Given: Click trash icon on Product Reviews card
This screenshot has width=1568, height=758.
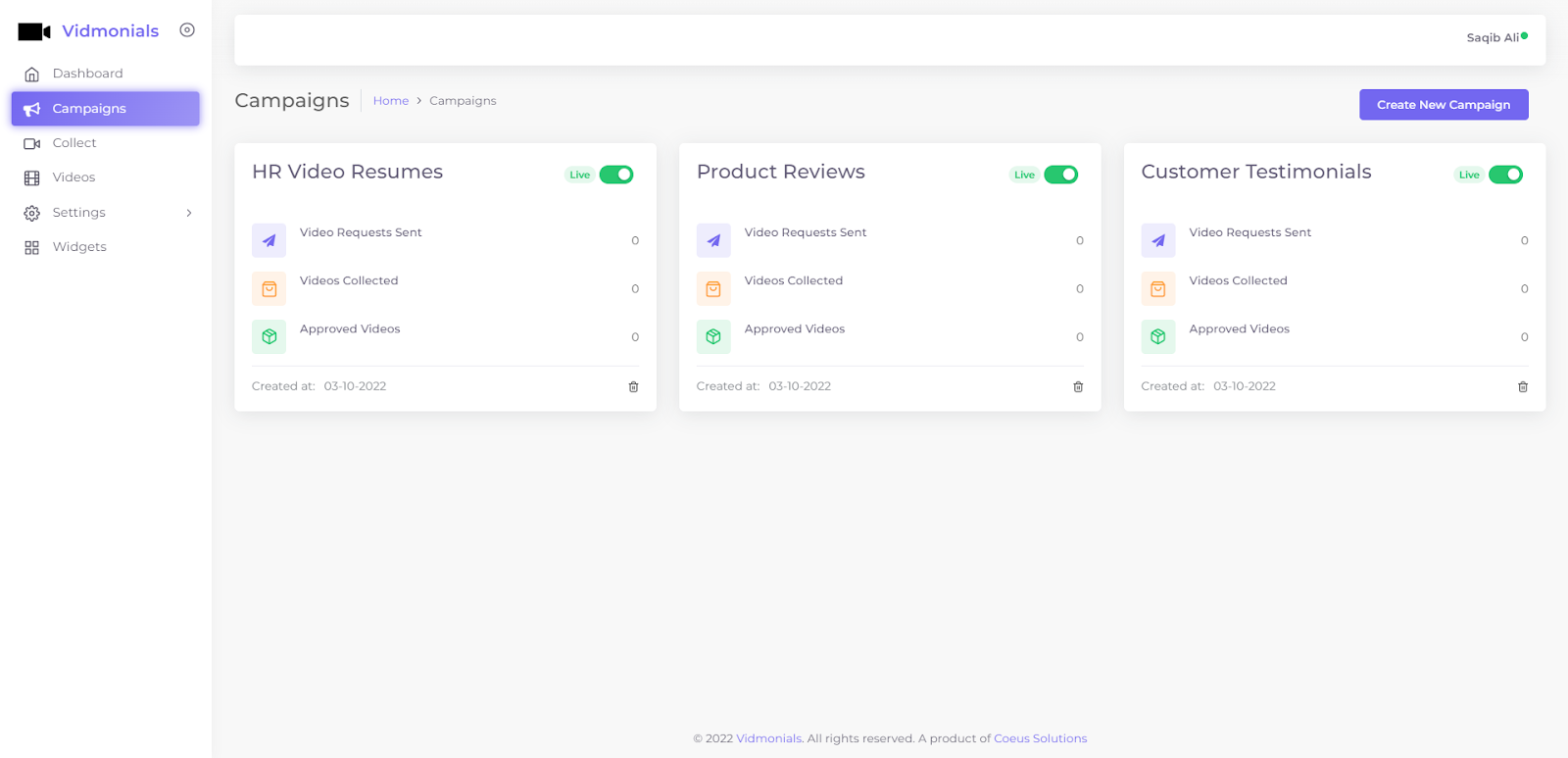Looking at the screenshot, I should (x=1078, y=386).
